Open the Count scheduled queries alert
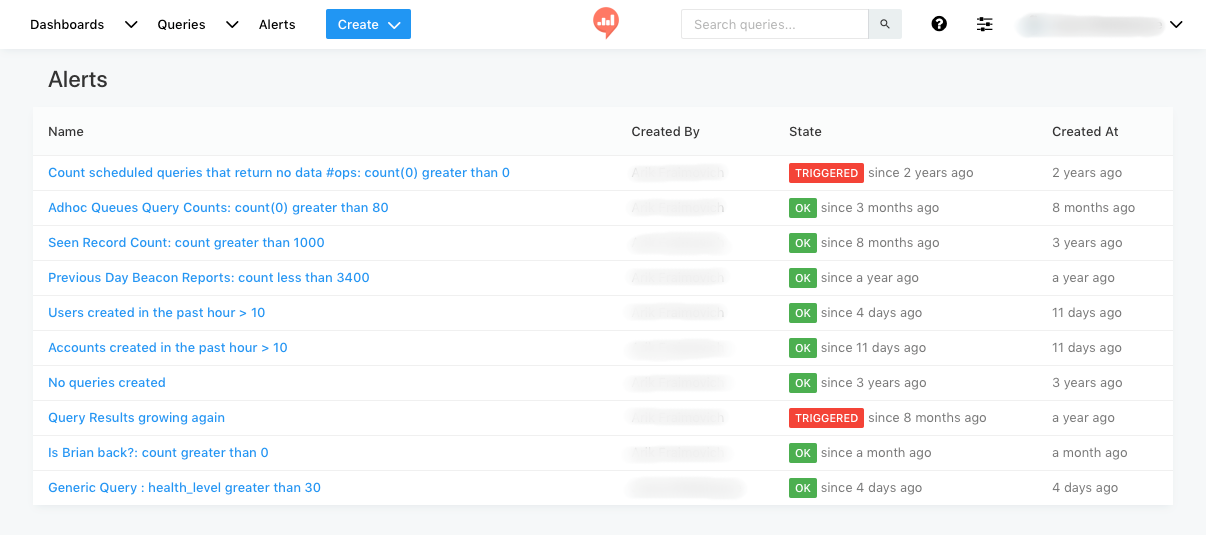The image size is (1206, 535). [x=279, y=173]
